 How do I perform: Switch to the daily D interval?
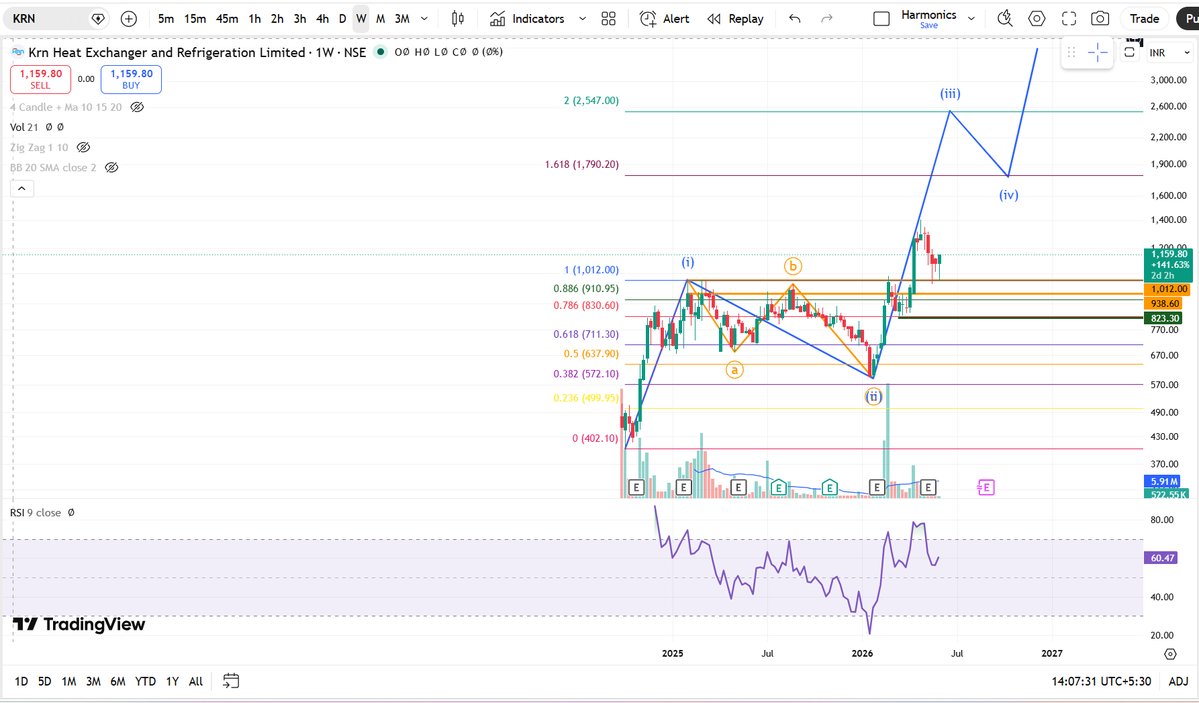pos(342,19)
